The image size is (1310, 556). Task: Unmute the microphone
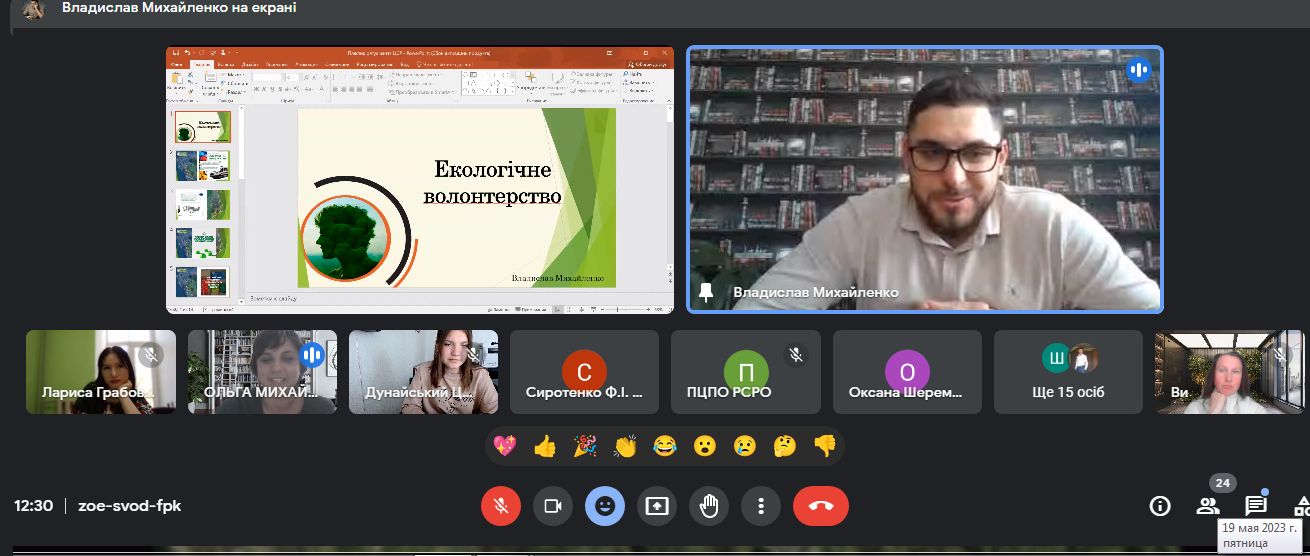[501, 506]
